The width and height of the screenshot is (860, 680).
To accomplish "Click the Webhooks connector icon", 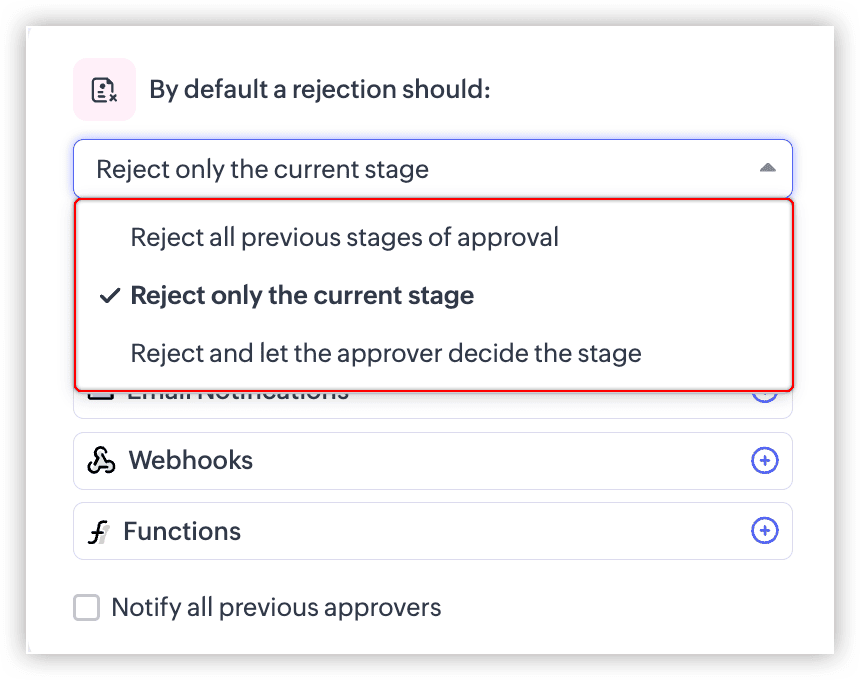I will coord(101,460).
